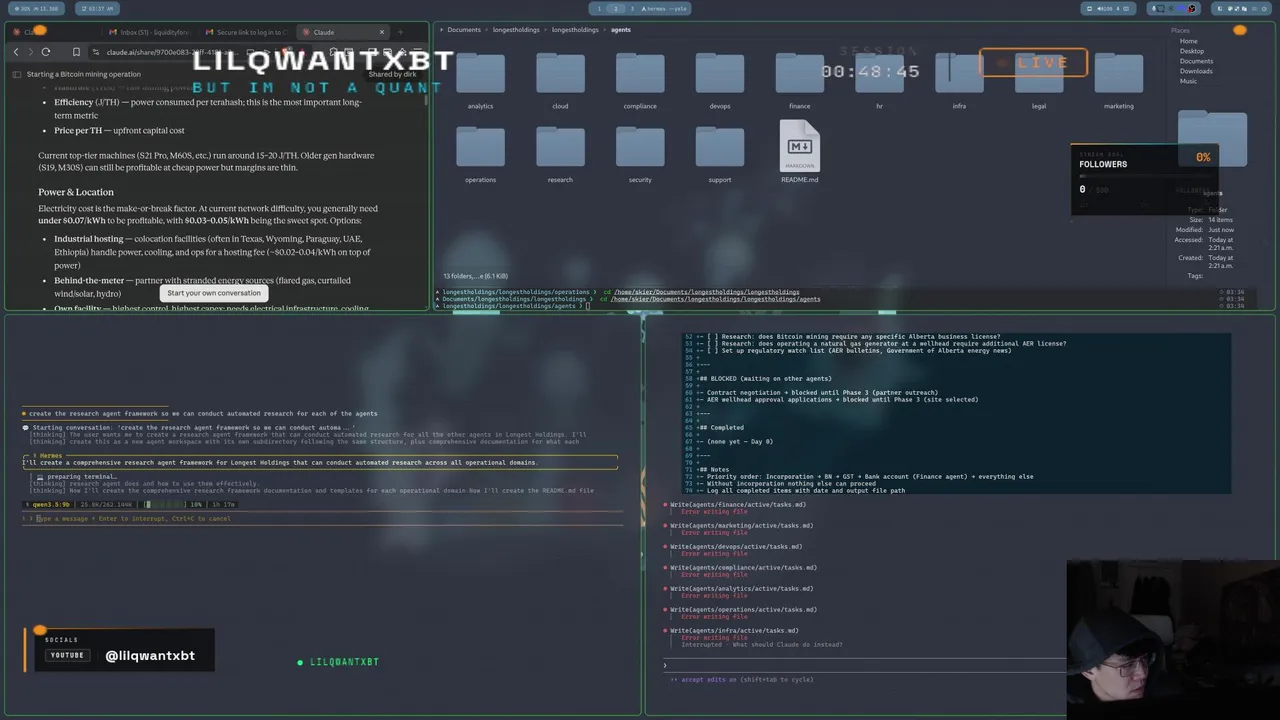Select workspace 2 in top bar

(615, 8)
